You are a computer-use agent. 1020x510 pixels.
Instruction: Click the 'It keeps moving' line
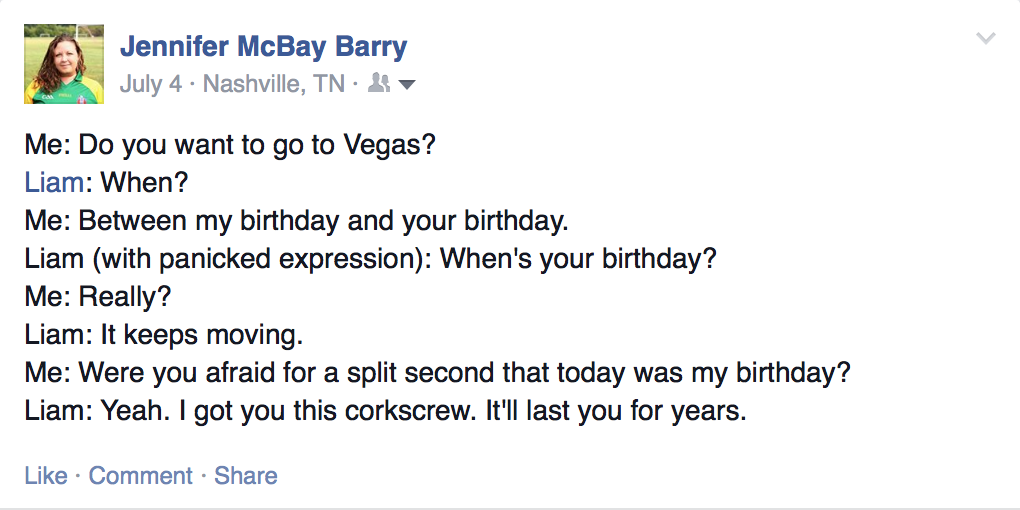(x=164, y=334)
